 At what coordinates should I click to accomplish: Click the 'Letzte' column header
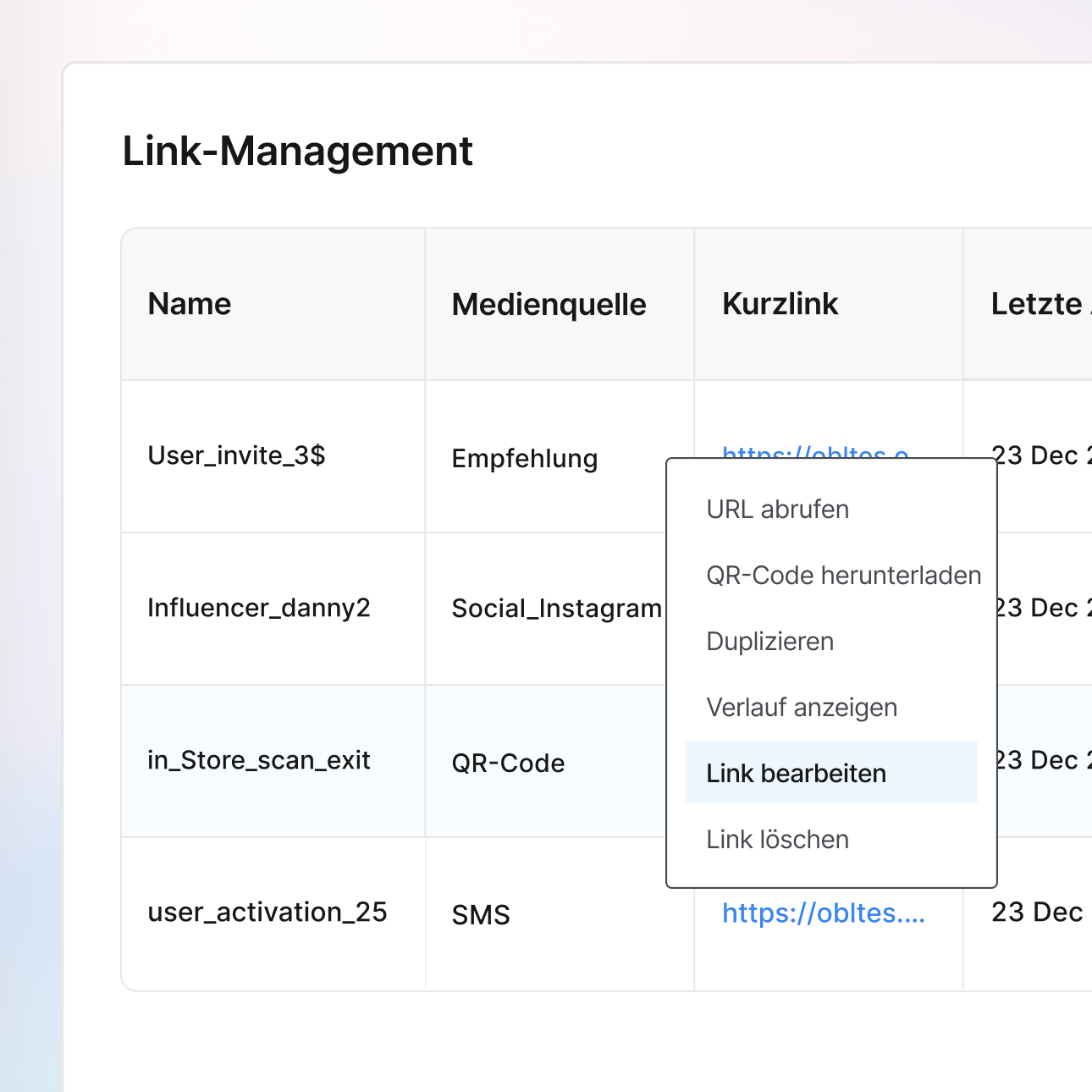(1036, 304)
